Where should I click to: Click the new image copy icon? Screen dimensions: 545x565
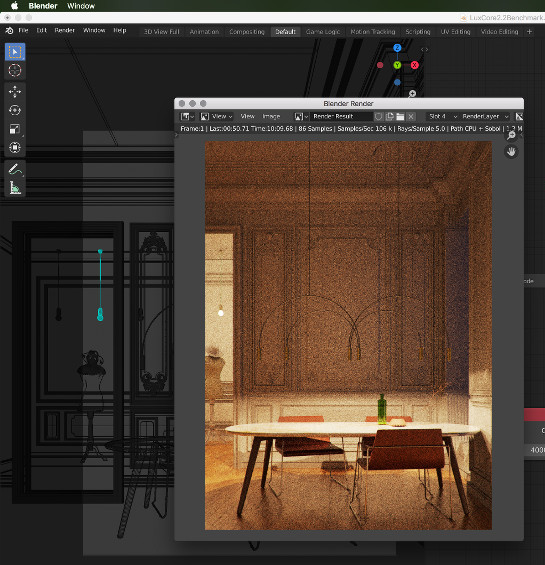(390, 116)
